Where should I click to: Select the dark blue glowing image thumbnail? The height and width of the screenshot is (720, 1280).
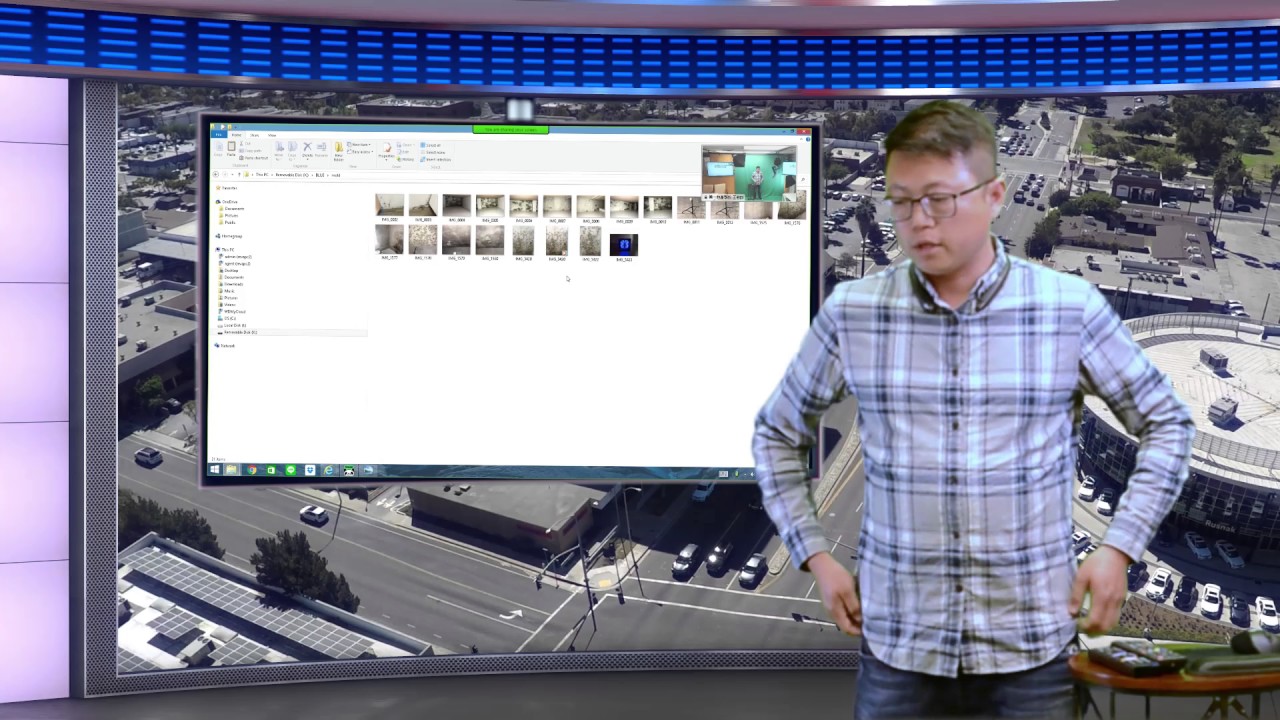(x=623, y=246)
